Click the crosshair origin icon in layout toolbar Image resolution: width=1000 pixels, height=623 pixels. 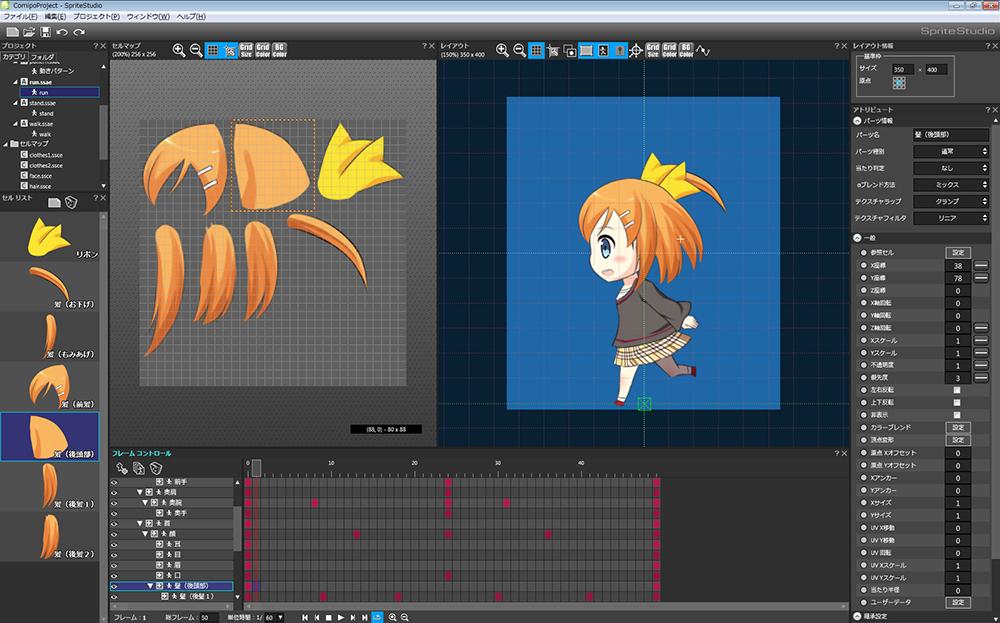[636, 51]
